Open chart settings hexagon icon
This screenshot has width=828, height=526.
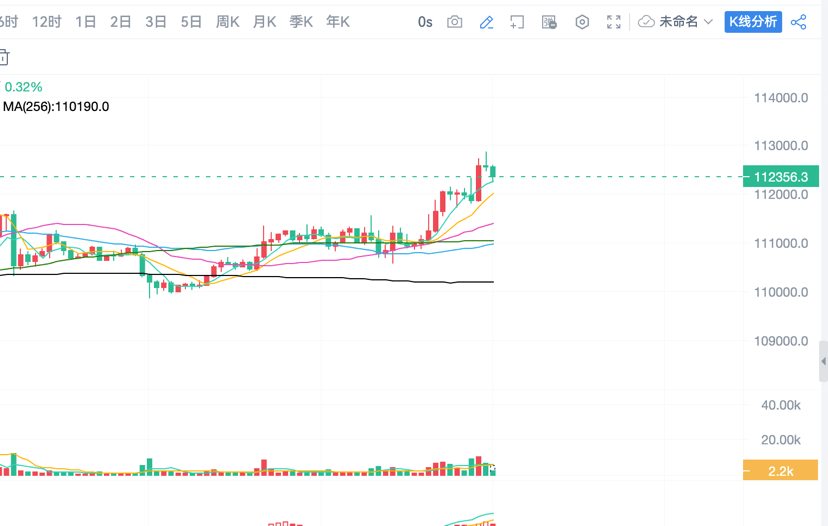[582, 22]
